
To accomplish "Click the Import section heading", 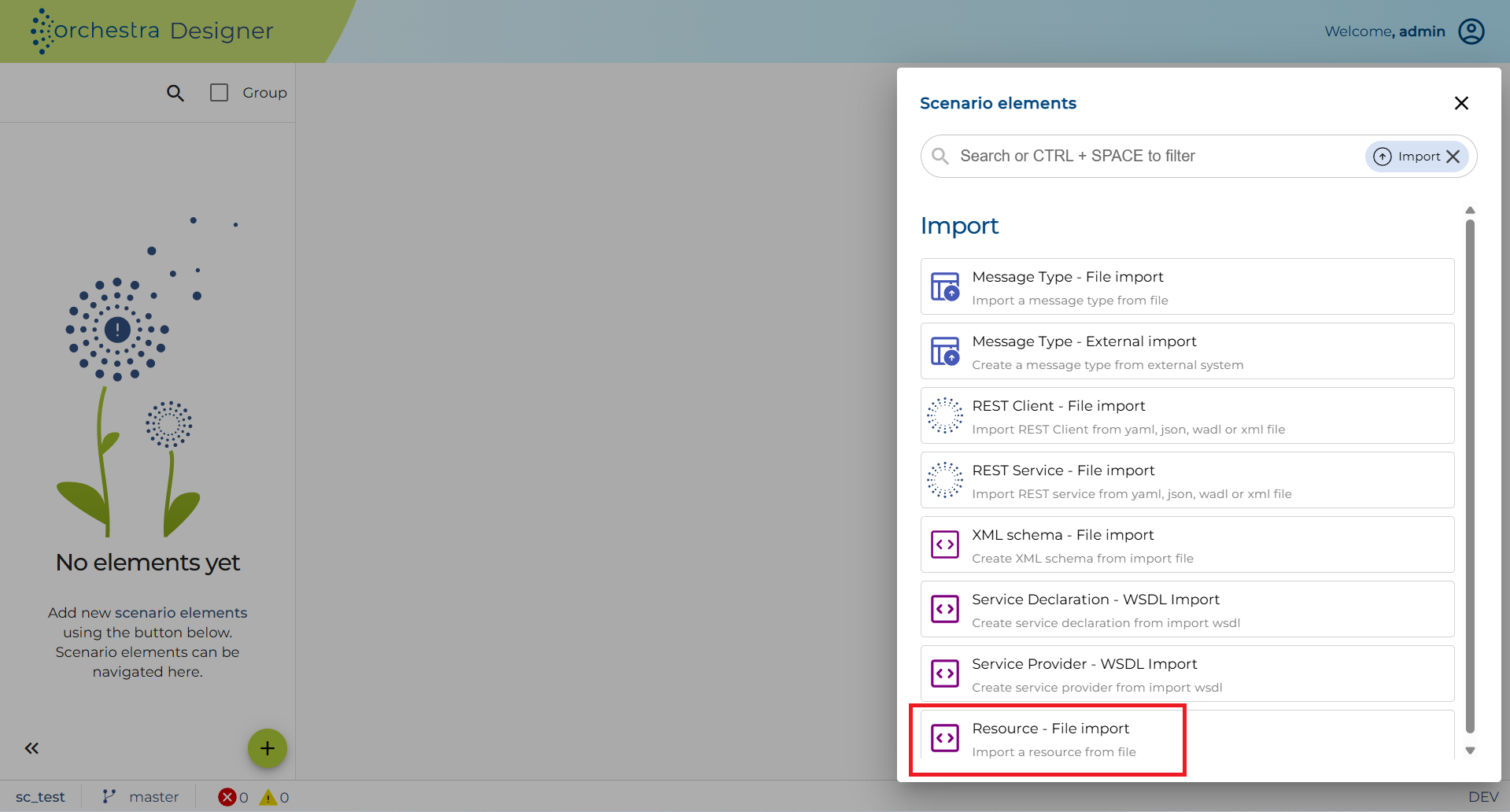I will pyautogui.click(x=959, y=226).
